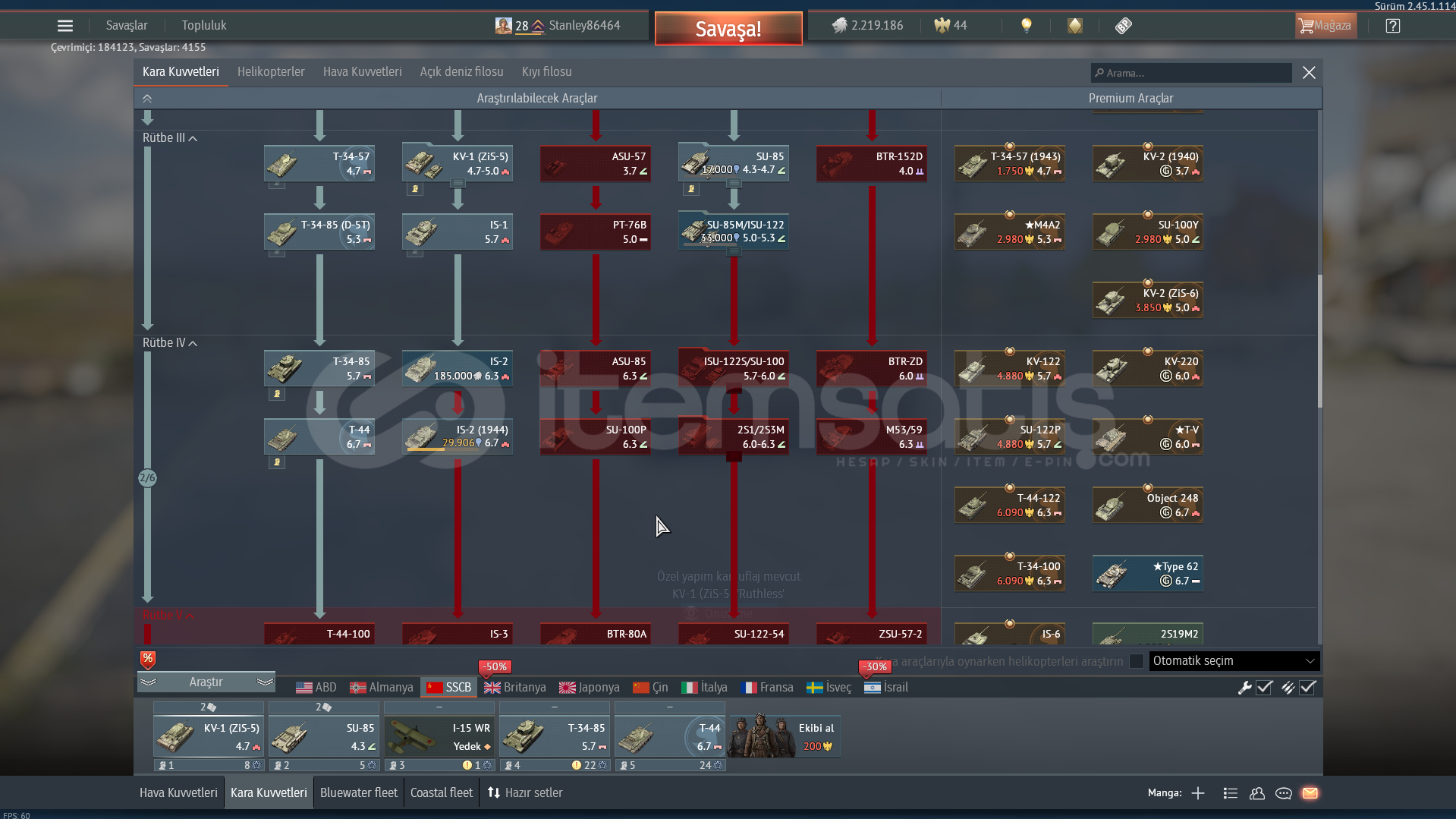Select the T-44 crew slot card
This screenshot has height=819, width=1456.
pos(670,736)
